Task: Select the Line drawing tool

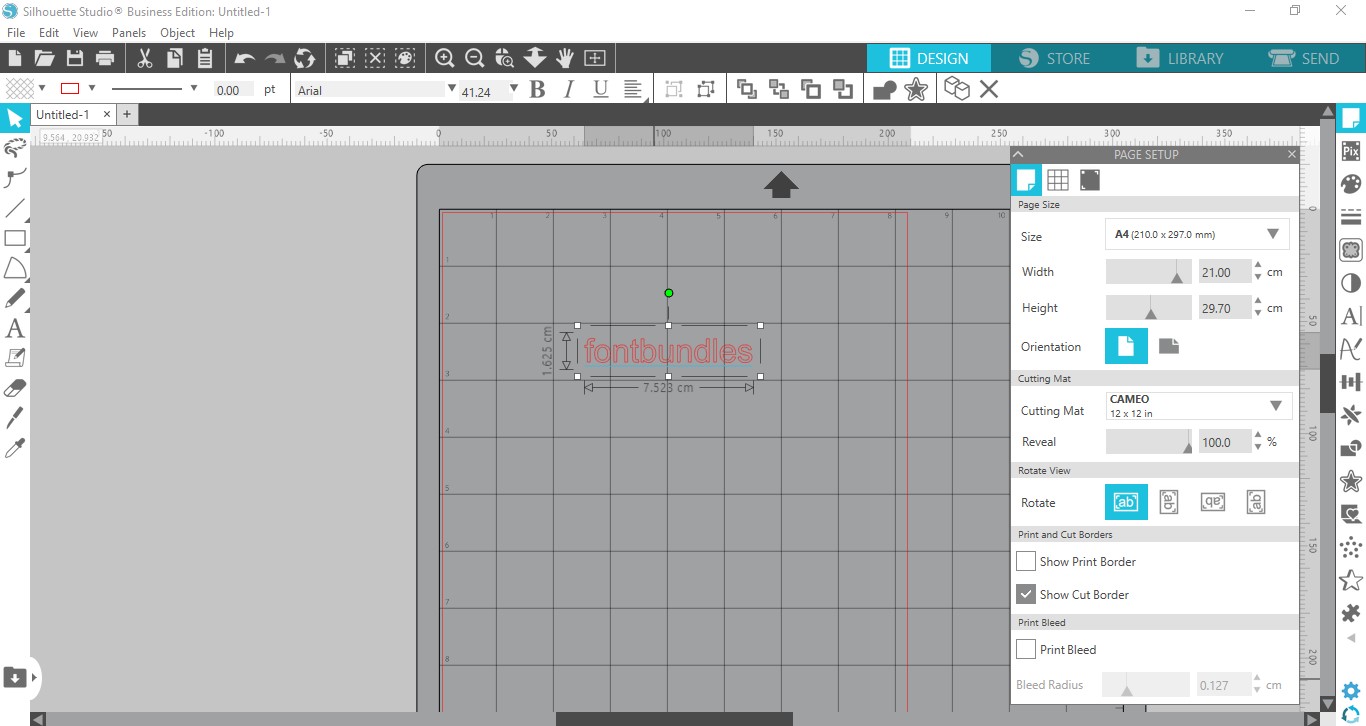Action: pos(15,208)
